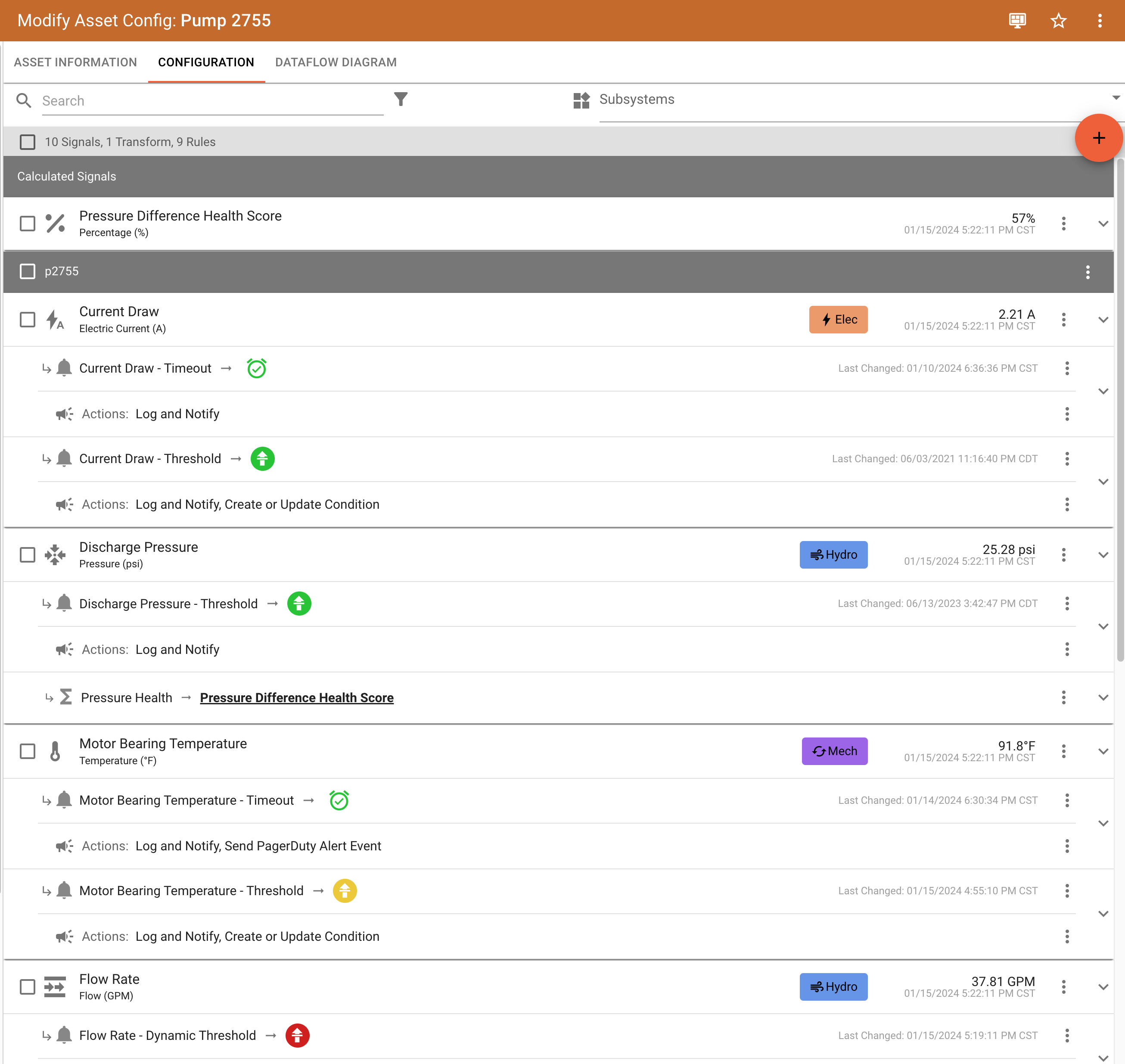Switch to the Dataflow Diagram tab
The image size is (1125, 1064).
(x=336, y=62)
